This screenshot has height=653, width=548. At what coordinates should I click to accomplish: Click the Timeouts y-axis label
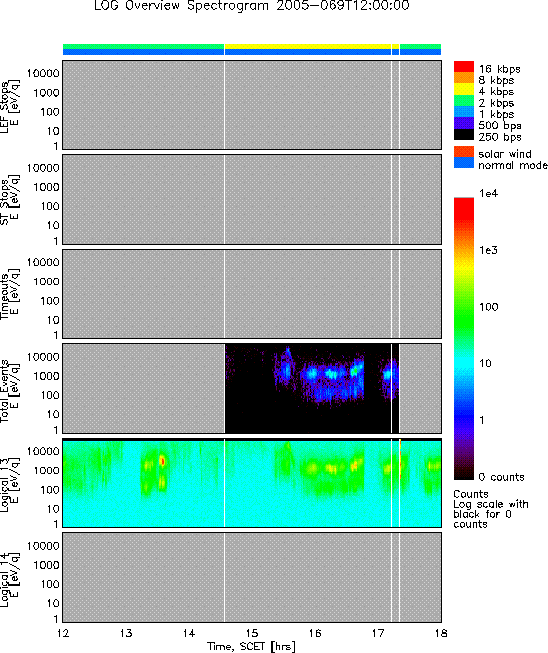tap(9, 296)
